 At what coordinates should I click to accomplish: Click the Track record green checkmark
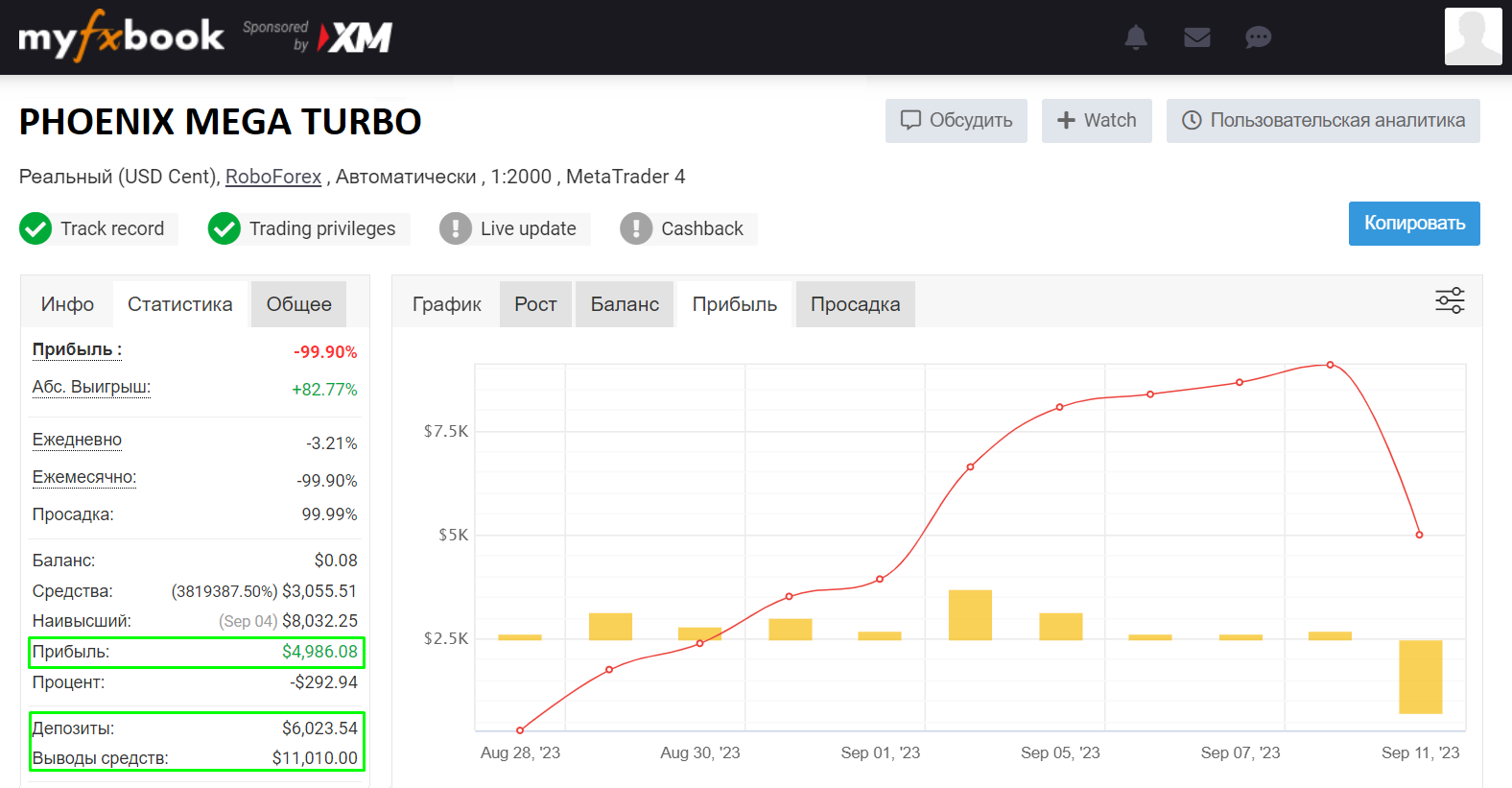tap(35, 228)
